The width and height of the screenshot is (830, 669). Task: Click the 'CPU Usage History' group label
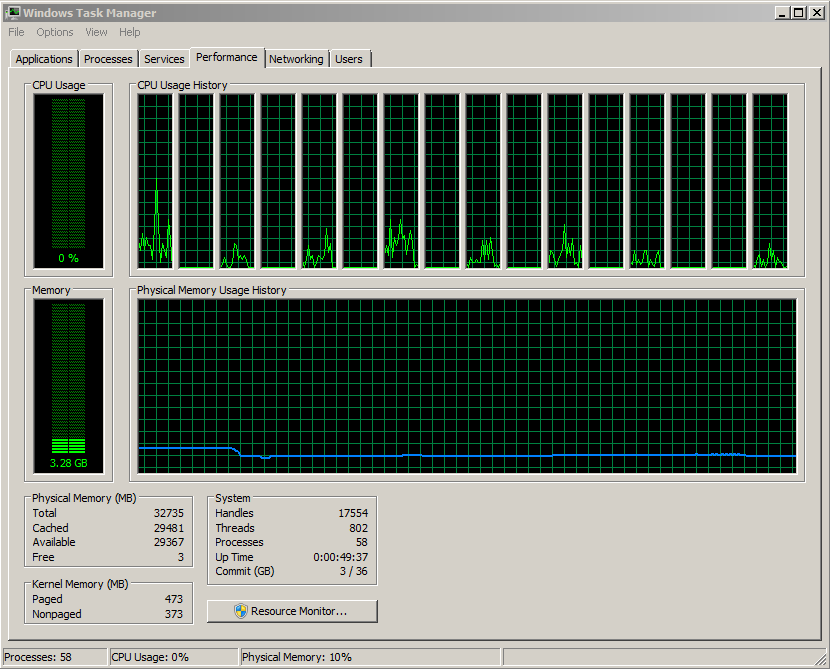click(x=182, y=85)
